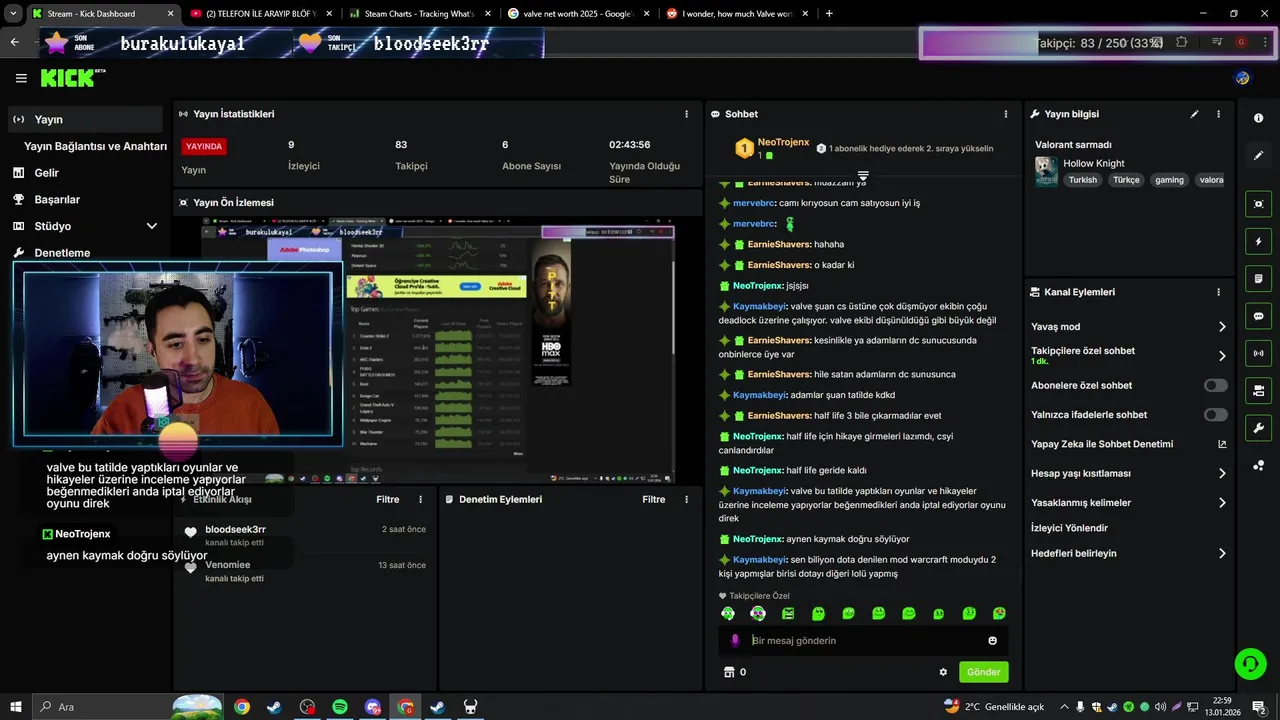Click the wrench icon in the right rail
This screenshot has width=1280, height=720.
[1258, 428]
